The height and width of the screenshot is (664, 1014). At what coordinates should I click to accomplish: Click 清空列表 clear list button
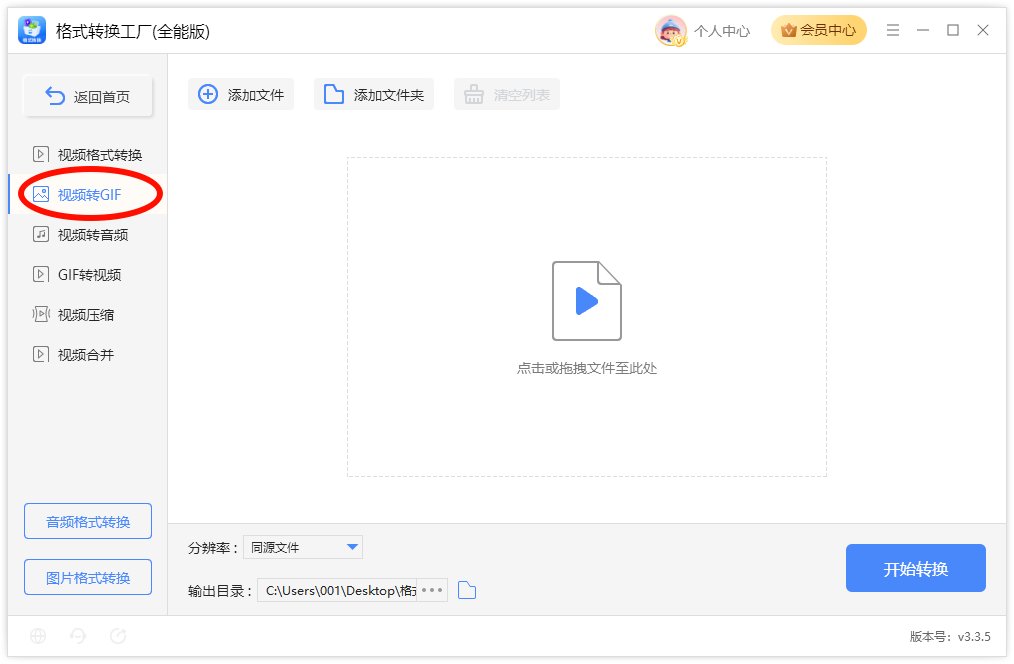(x=507, y=94)
